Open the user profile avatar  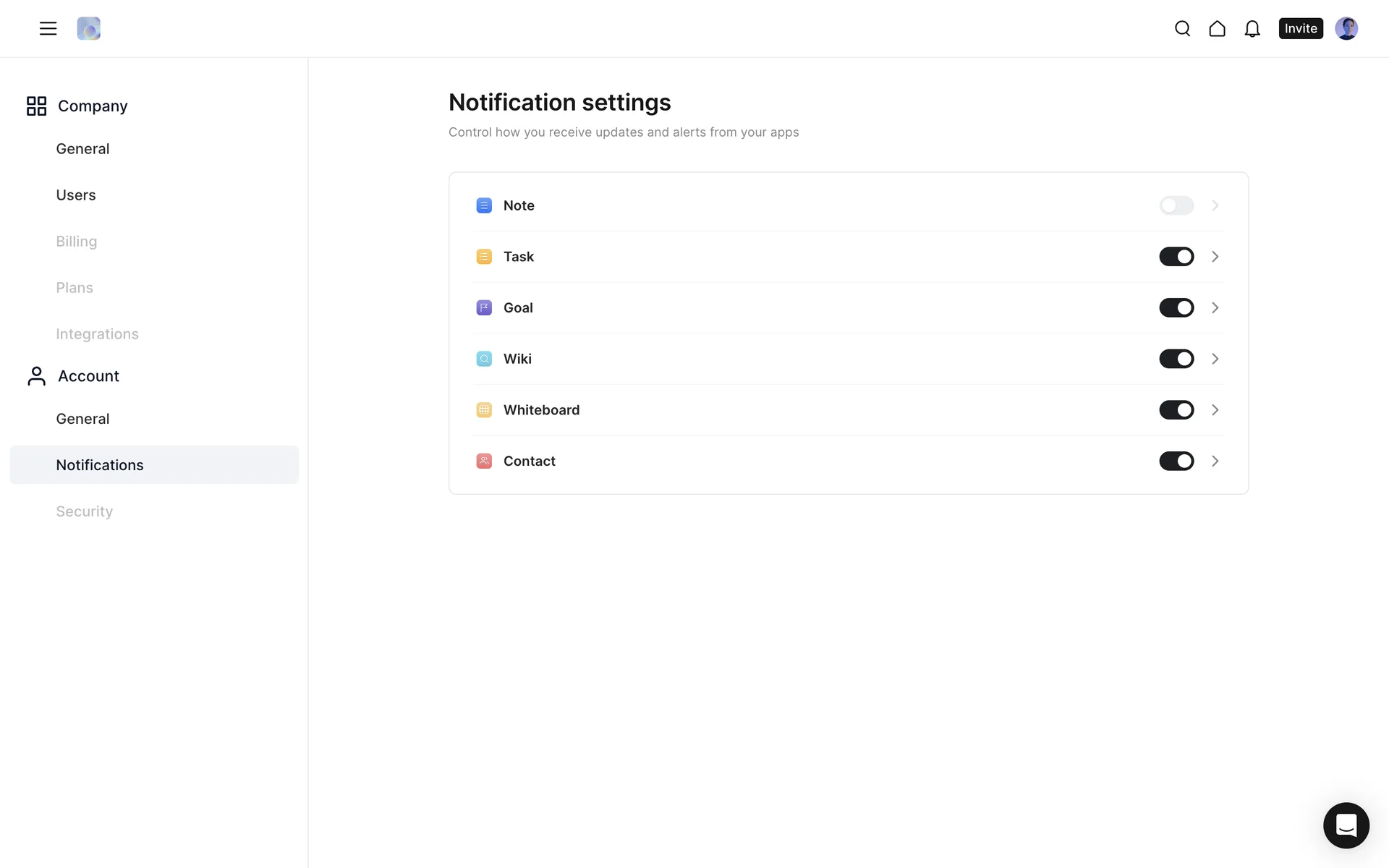[x=1346, y=28]
